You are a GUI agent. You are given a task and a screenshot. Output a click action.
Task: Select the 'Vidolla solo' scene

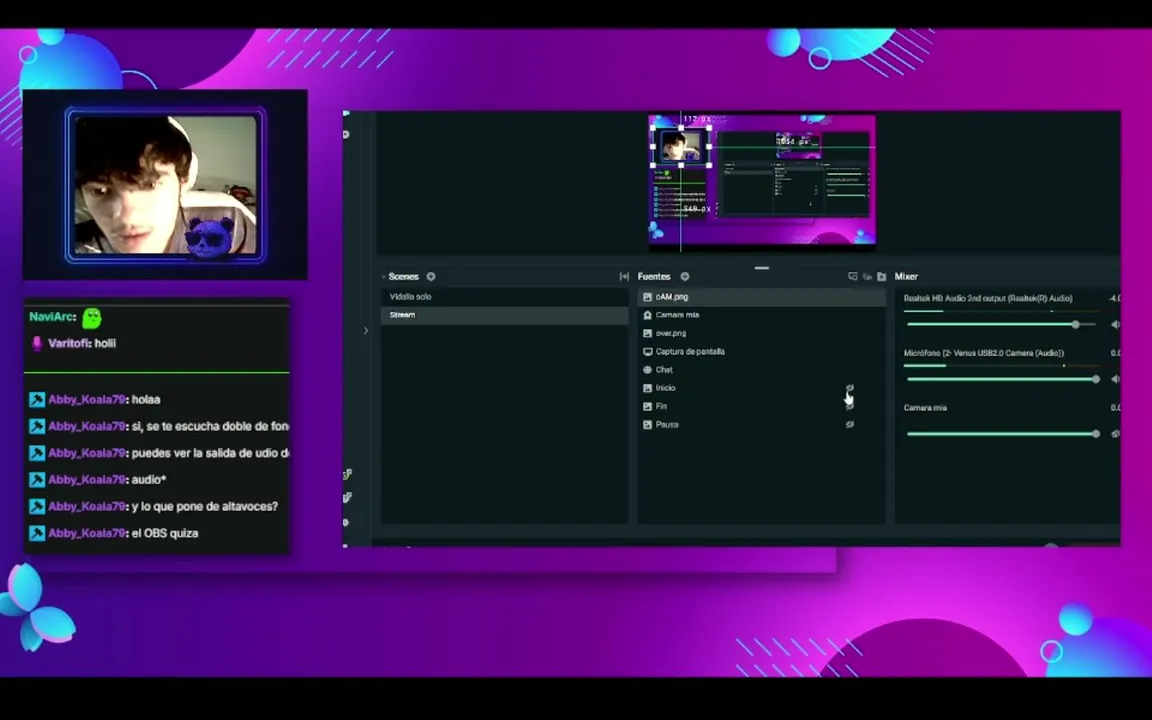(x=504, y=297)
